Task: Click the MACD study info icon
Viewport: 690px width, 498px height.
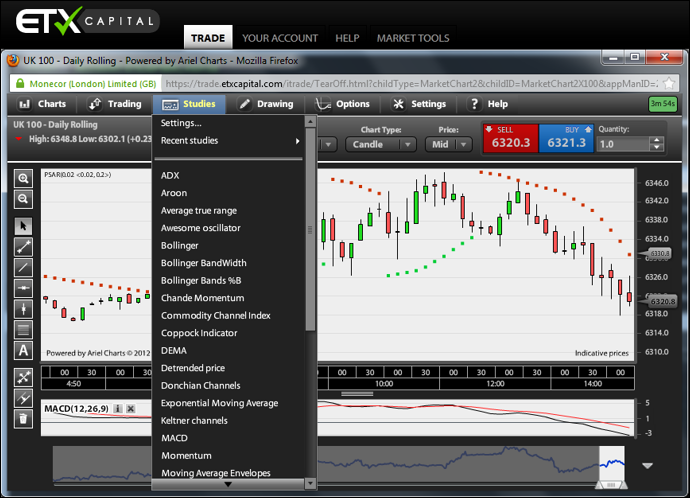Action: tap(117, 409)
